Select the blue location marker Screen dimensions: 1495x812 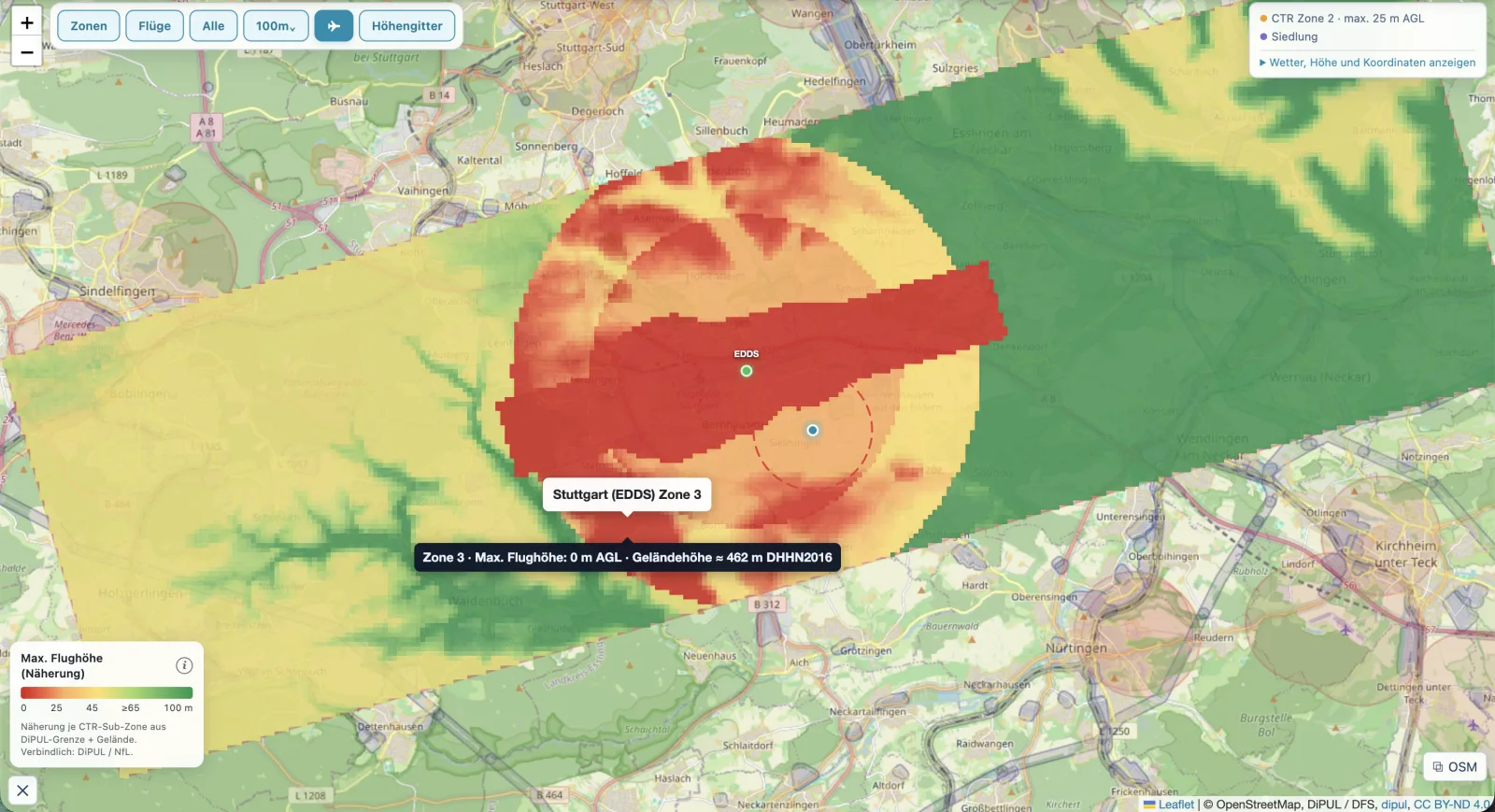point(813,431)
